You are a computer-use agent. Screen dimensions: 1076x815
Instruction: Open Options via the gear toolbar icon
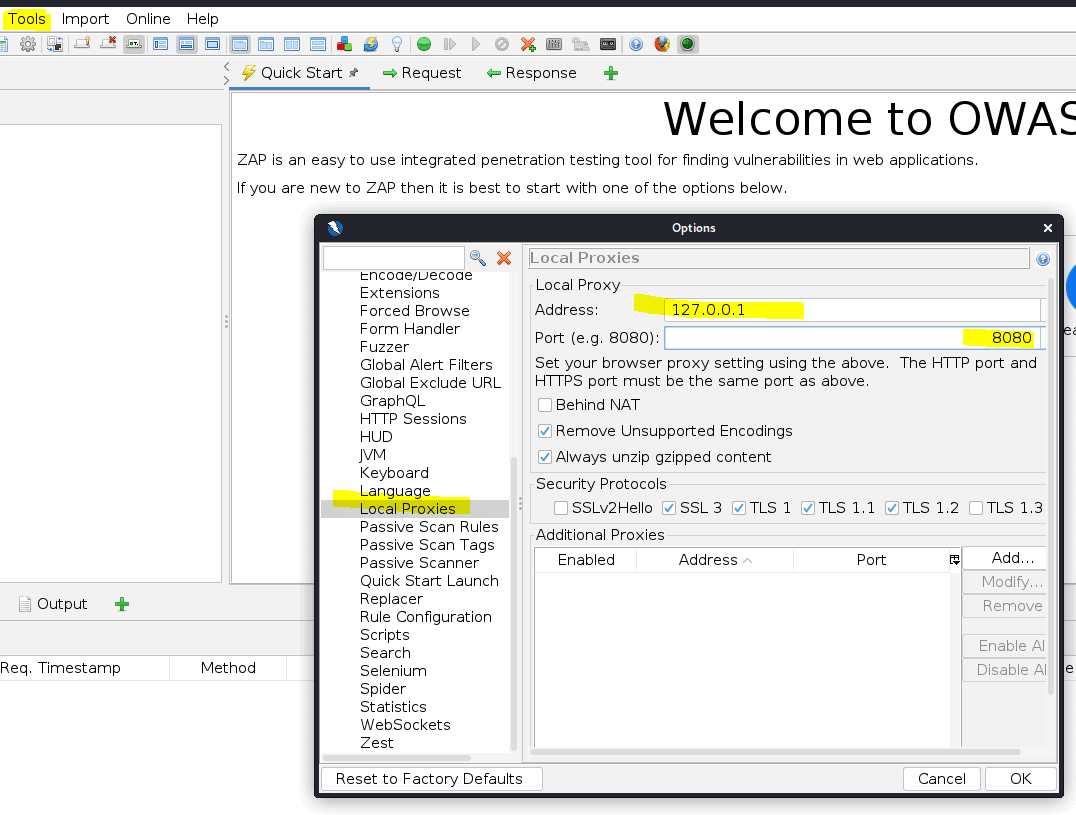[27, 45]
